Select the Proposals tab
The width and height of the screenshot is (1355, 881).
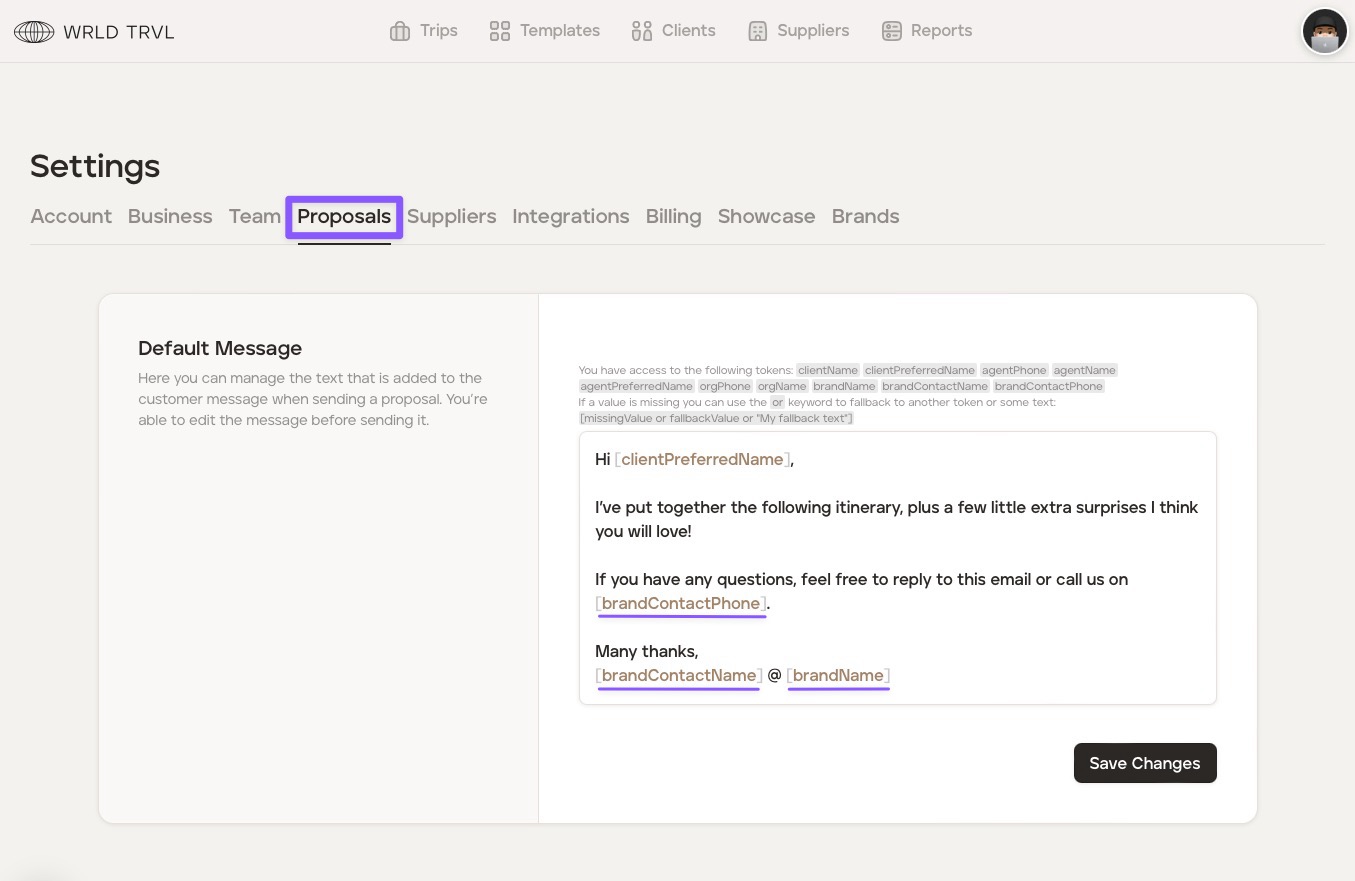coord(344,216)
